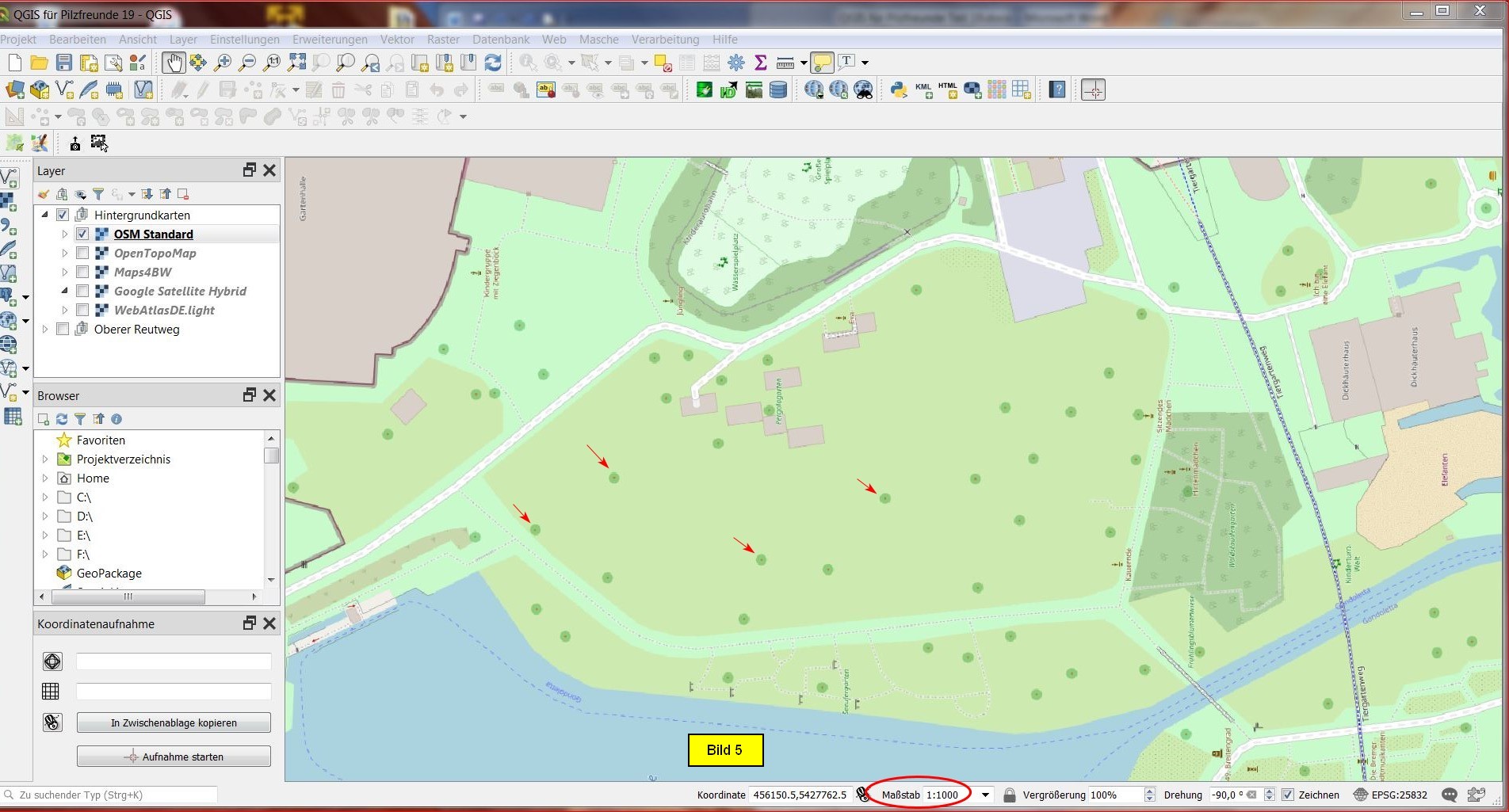
Task: Expand the Projektverzeichnis browser entry
Action: (x=45, y=459)
